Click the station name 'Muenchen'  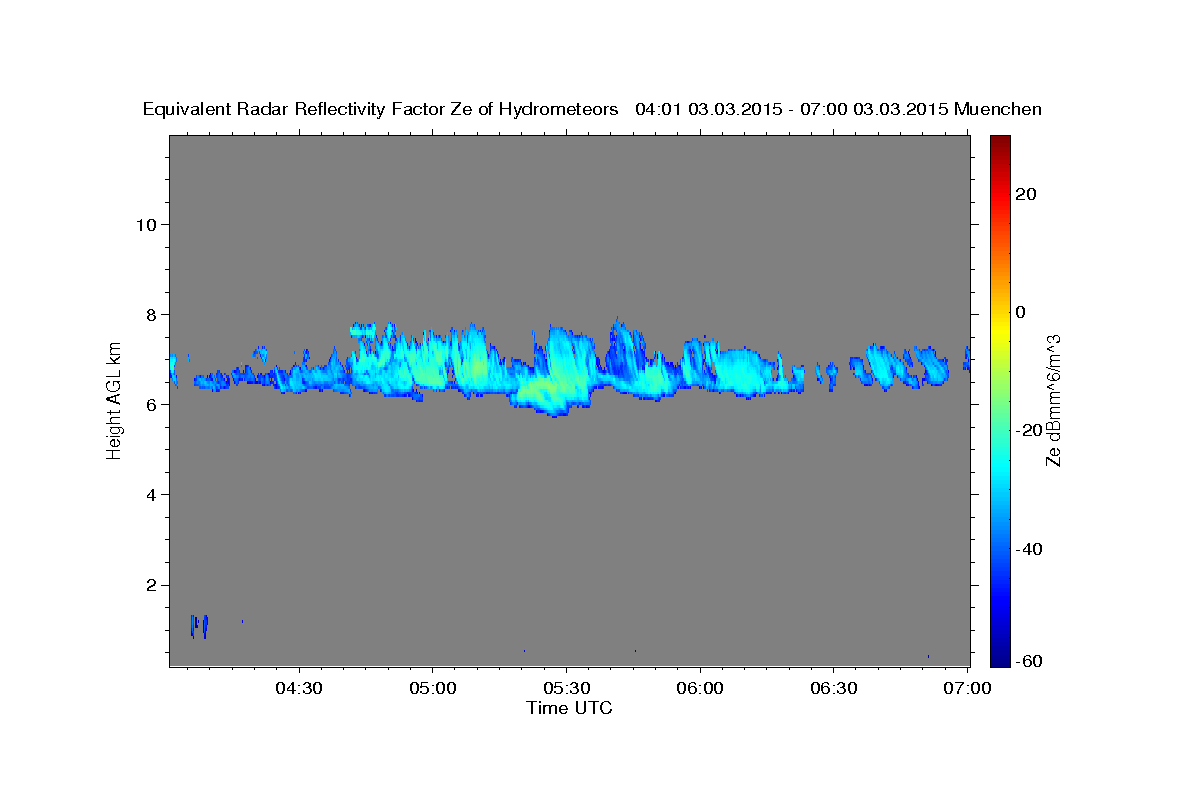click(x=998, y=110)
